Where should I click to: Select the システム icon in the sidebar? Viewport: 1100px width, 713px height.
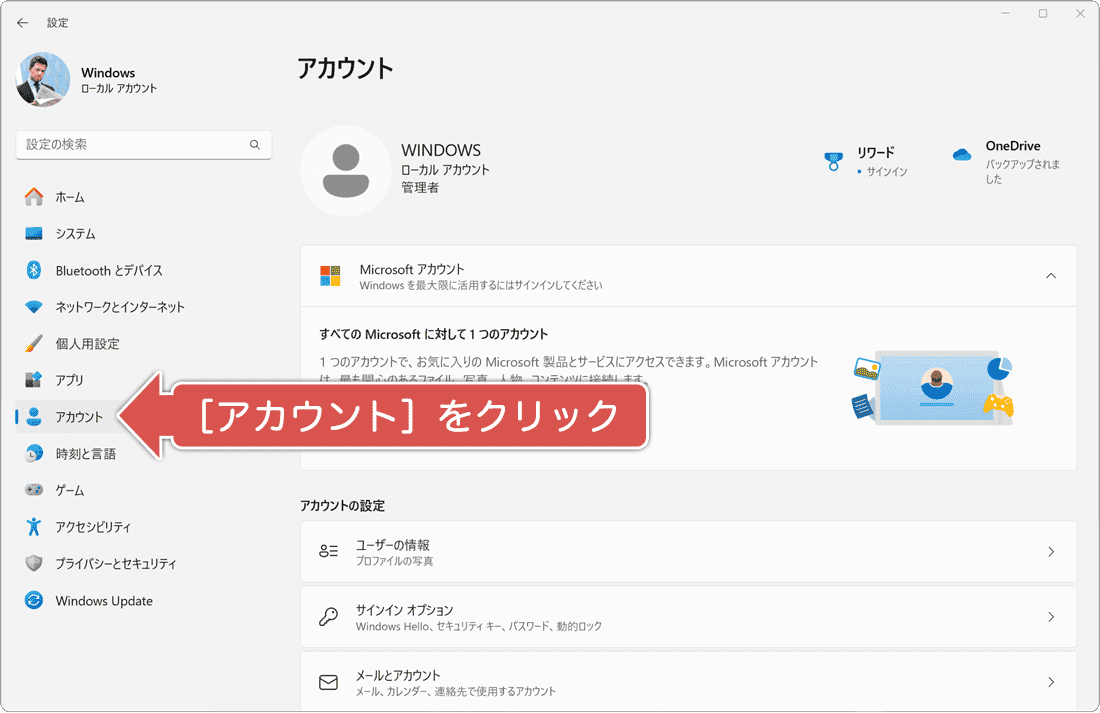(34, 233)
